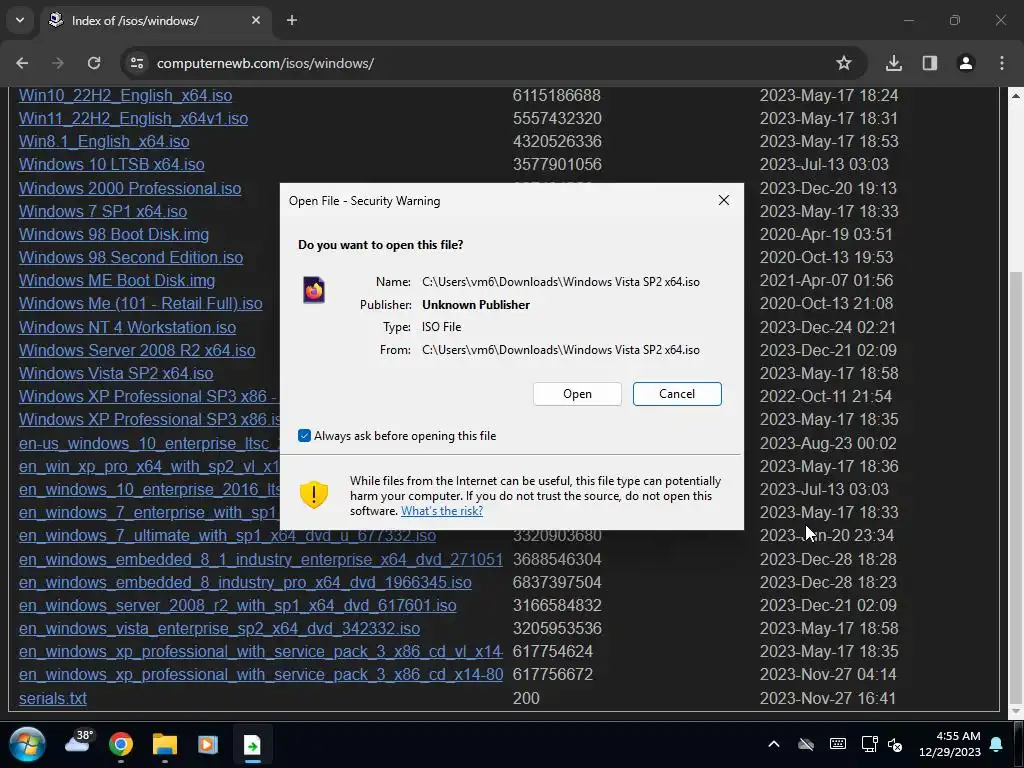Download Windows ME Boot Disk.img
This screenshot has height=768, width=1024.
pyautogui.click(x=117, y=280)
